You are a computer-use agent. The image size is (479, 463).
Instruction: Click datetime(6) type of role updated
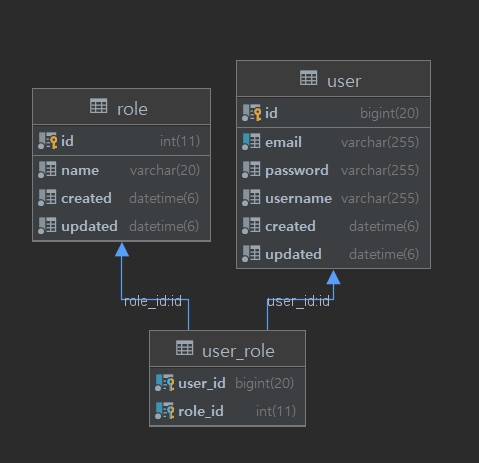coord(164,227)
